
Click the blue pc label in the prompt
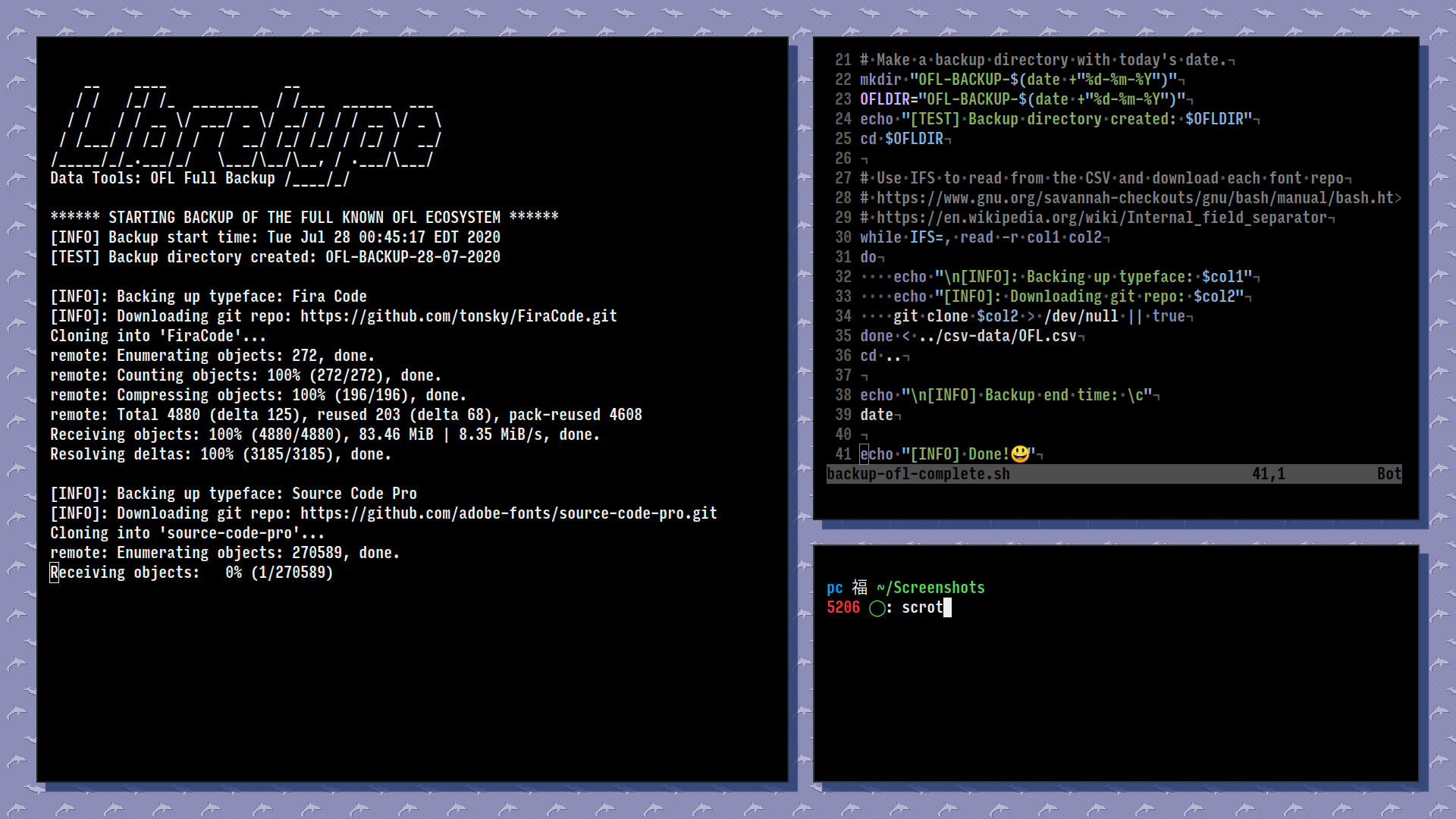click(x=834, y=587)
